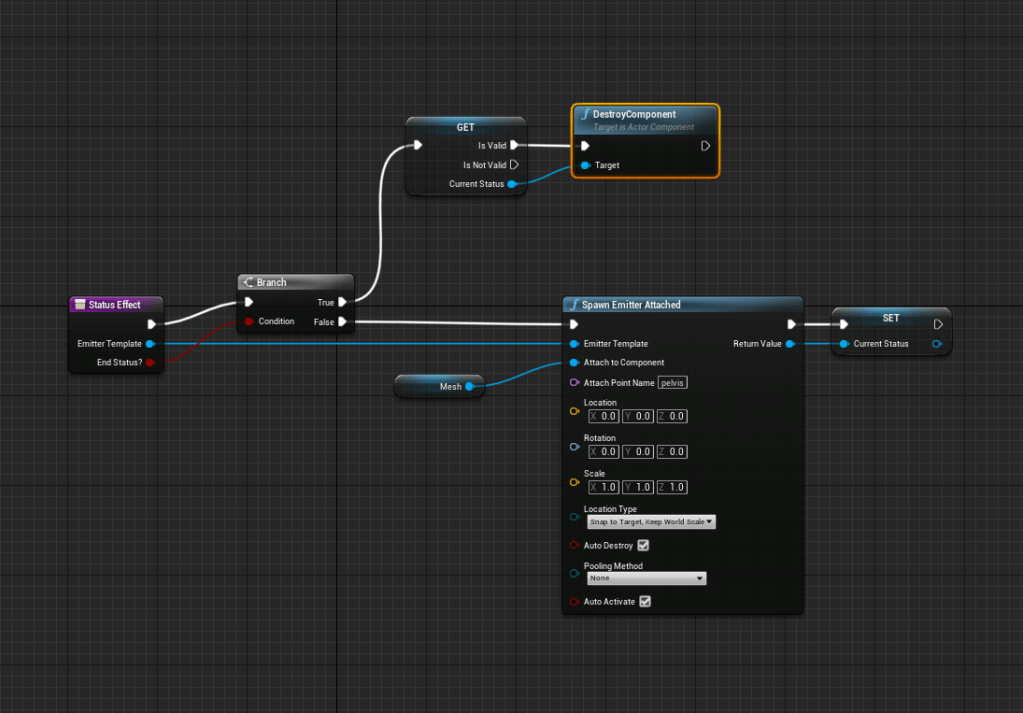
Task: Open the Location Type dropdown
Action: [651, 522]
